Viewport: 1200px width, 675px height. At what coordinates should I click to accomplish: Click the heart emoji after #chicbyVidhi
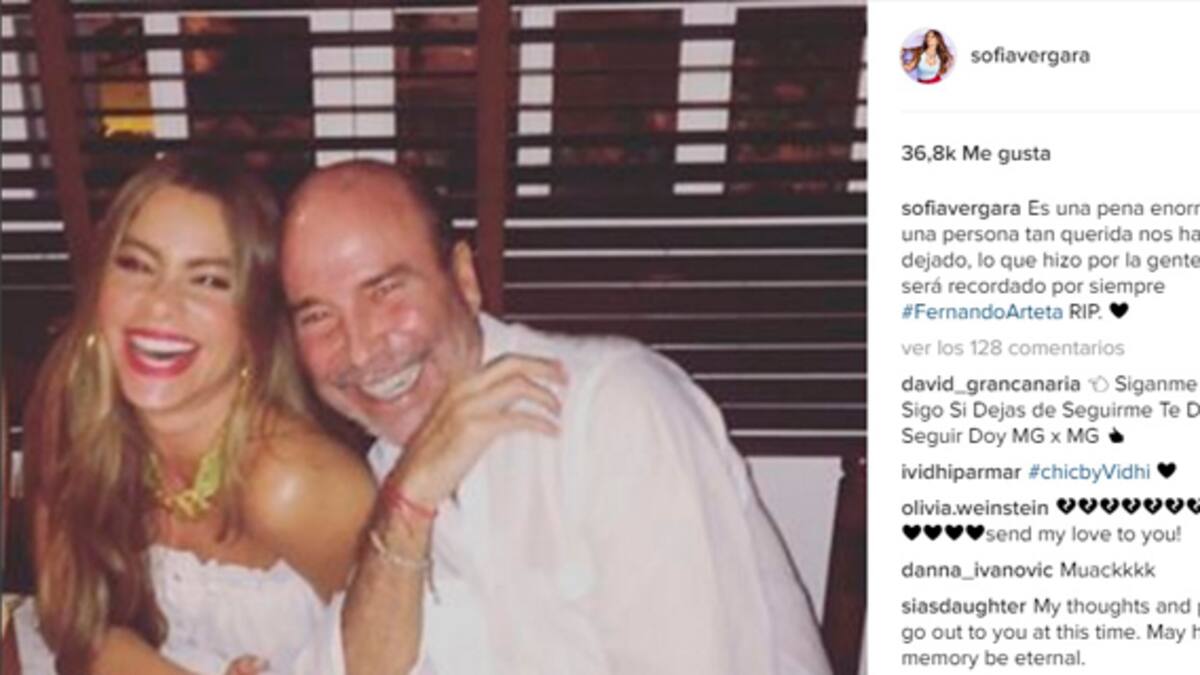coord(1167,471)
